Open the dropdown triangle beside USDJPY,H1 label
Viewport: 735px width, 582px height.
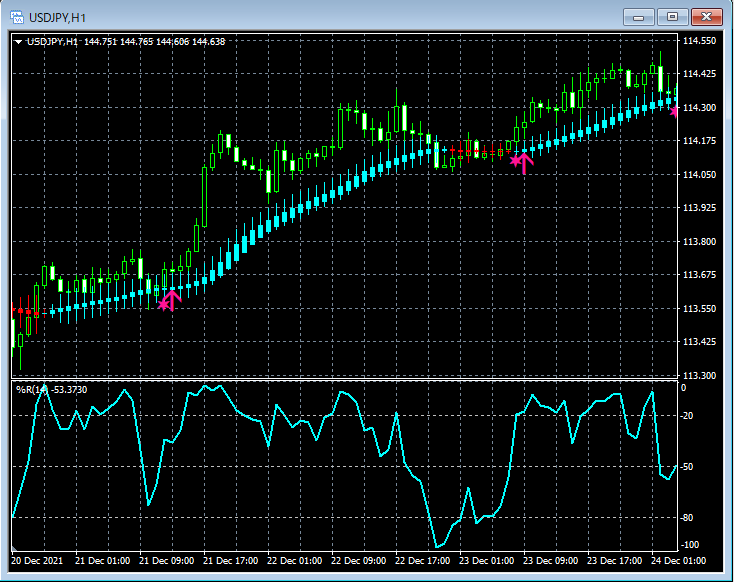coord(18,42)
